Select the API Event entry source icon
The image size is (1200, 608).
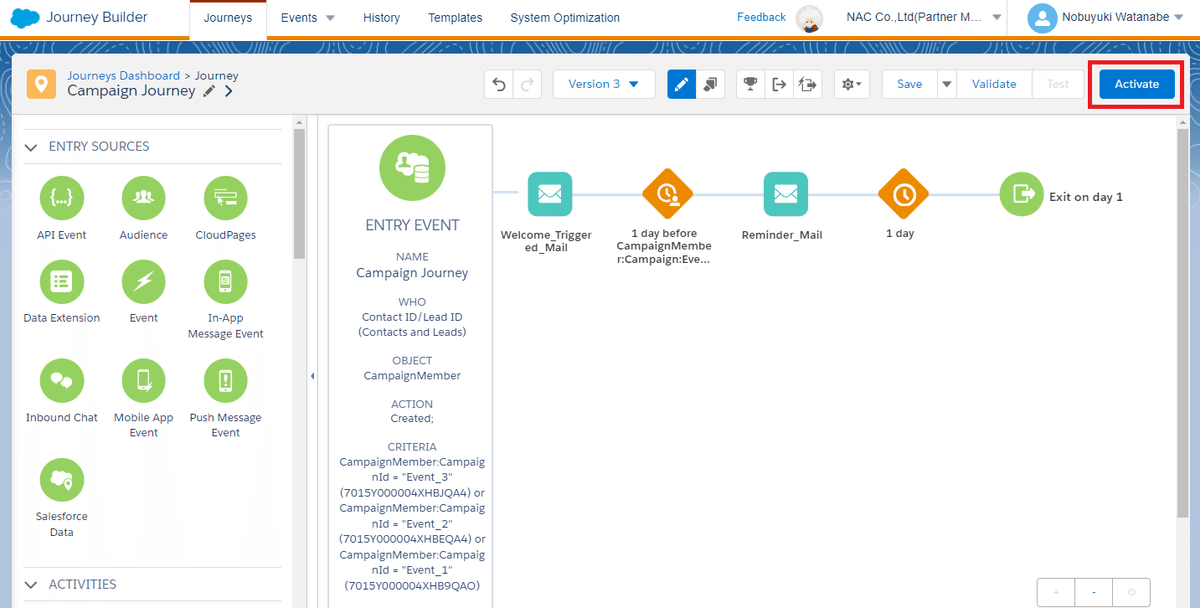[62, 198]
